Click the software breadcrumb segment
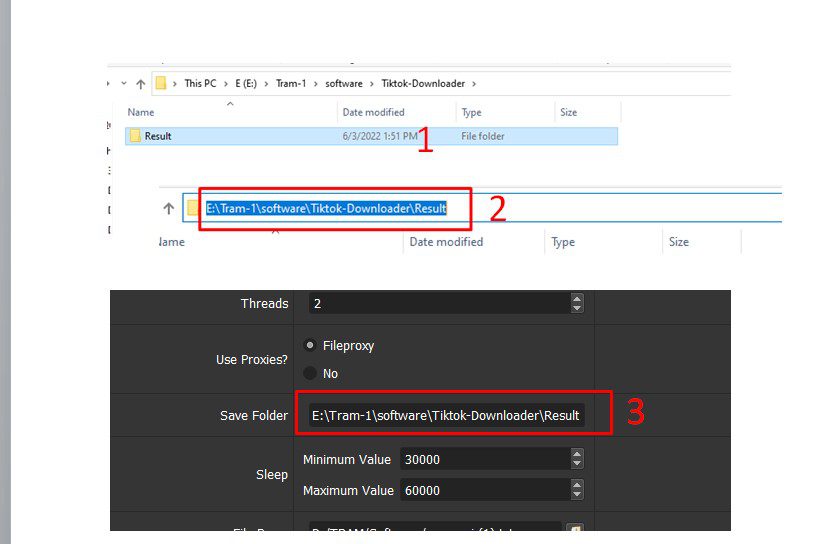This screenshot has width=822, height=544. (344, 84)
